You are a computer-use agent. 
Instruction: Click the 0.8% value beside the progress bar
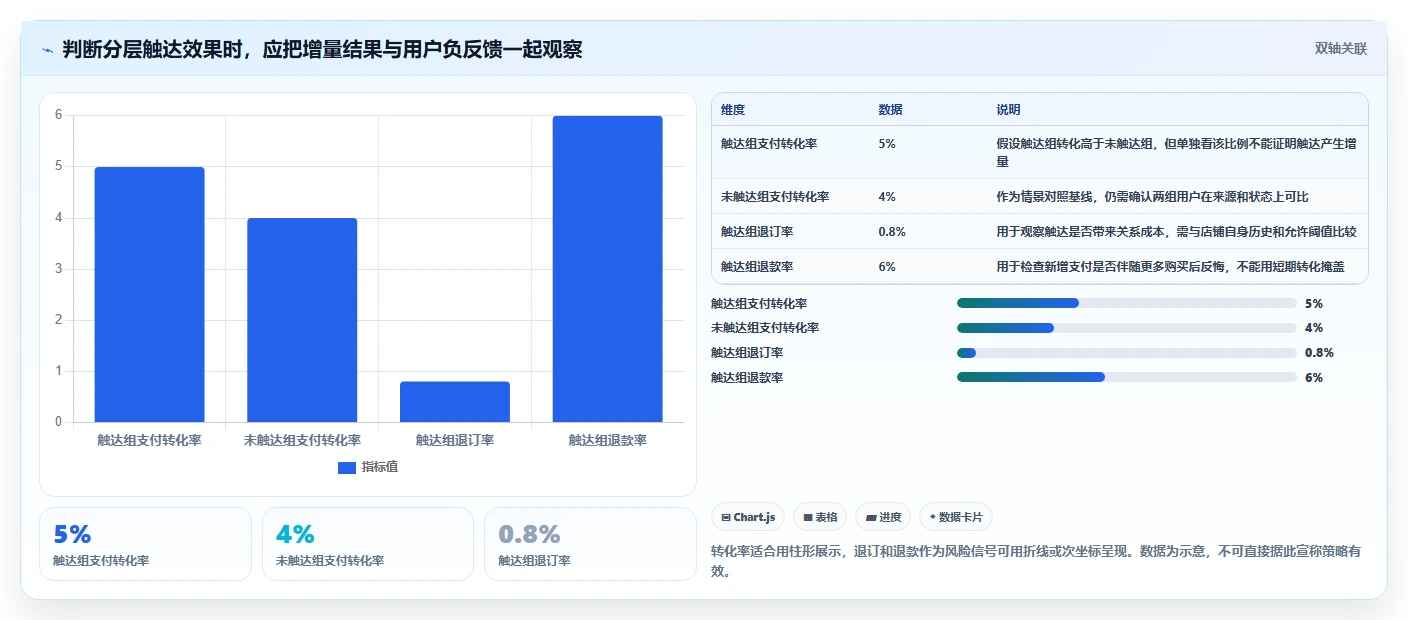(1319, 353)
